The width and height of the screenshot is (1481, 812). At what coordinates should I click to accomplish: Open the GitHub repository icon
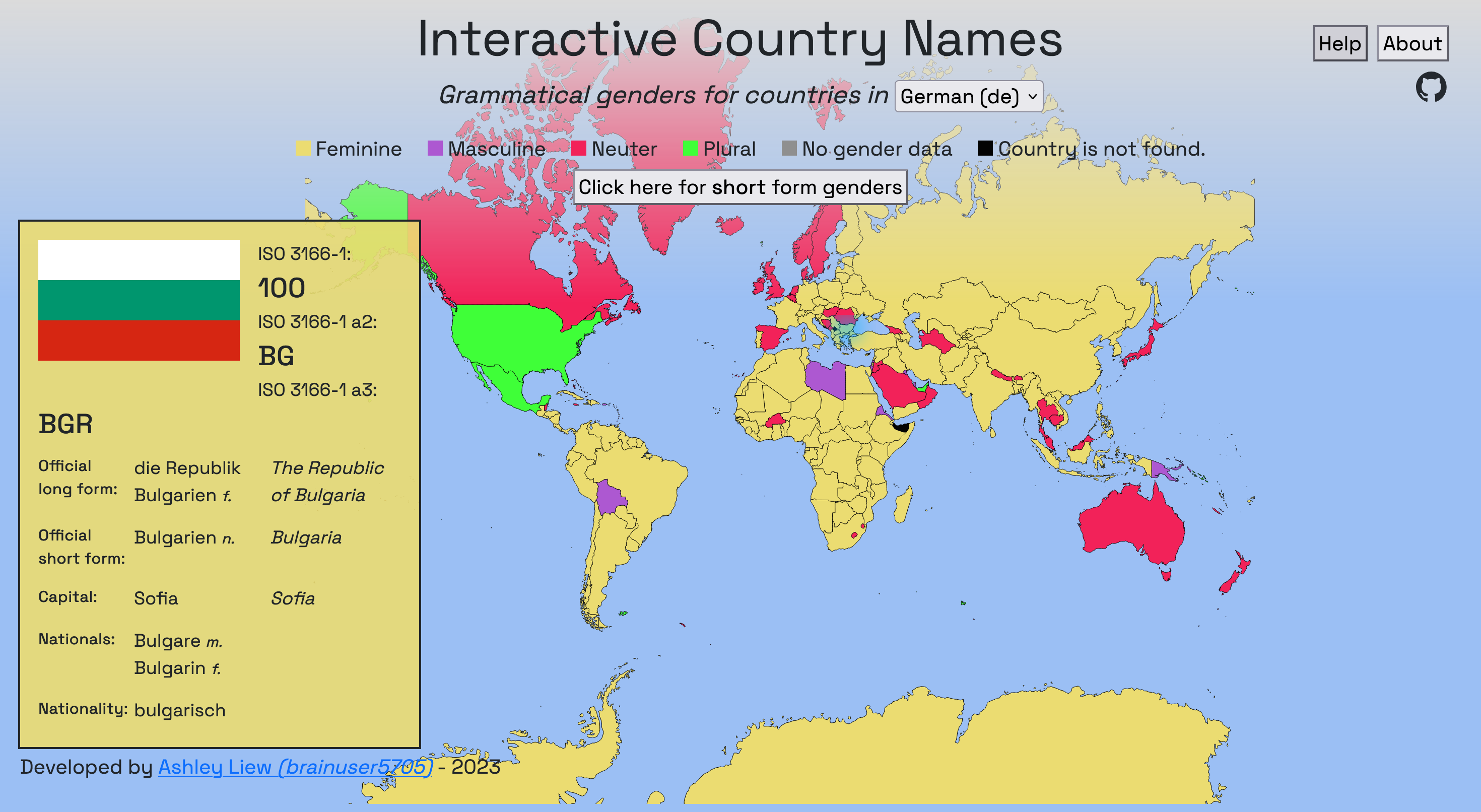tap(1431, 88)
